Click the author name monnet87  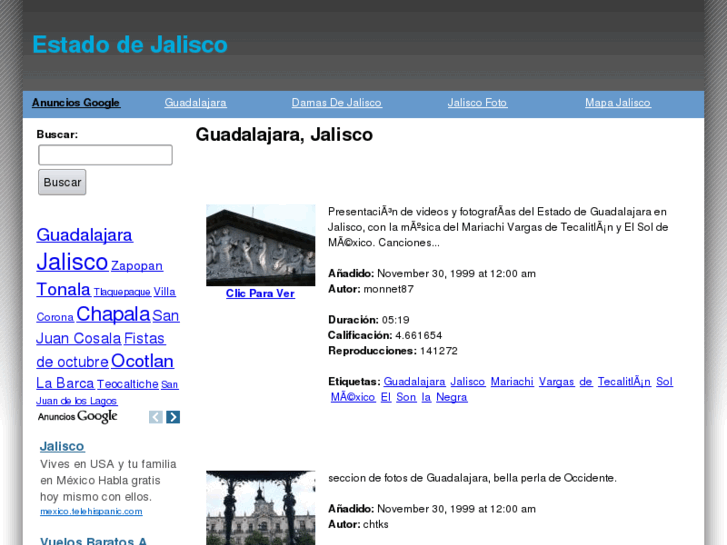389,289
